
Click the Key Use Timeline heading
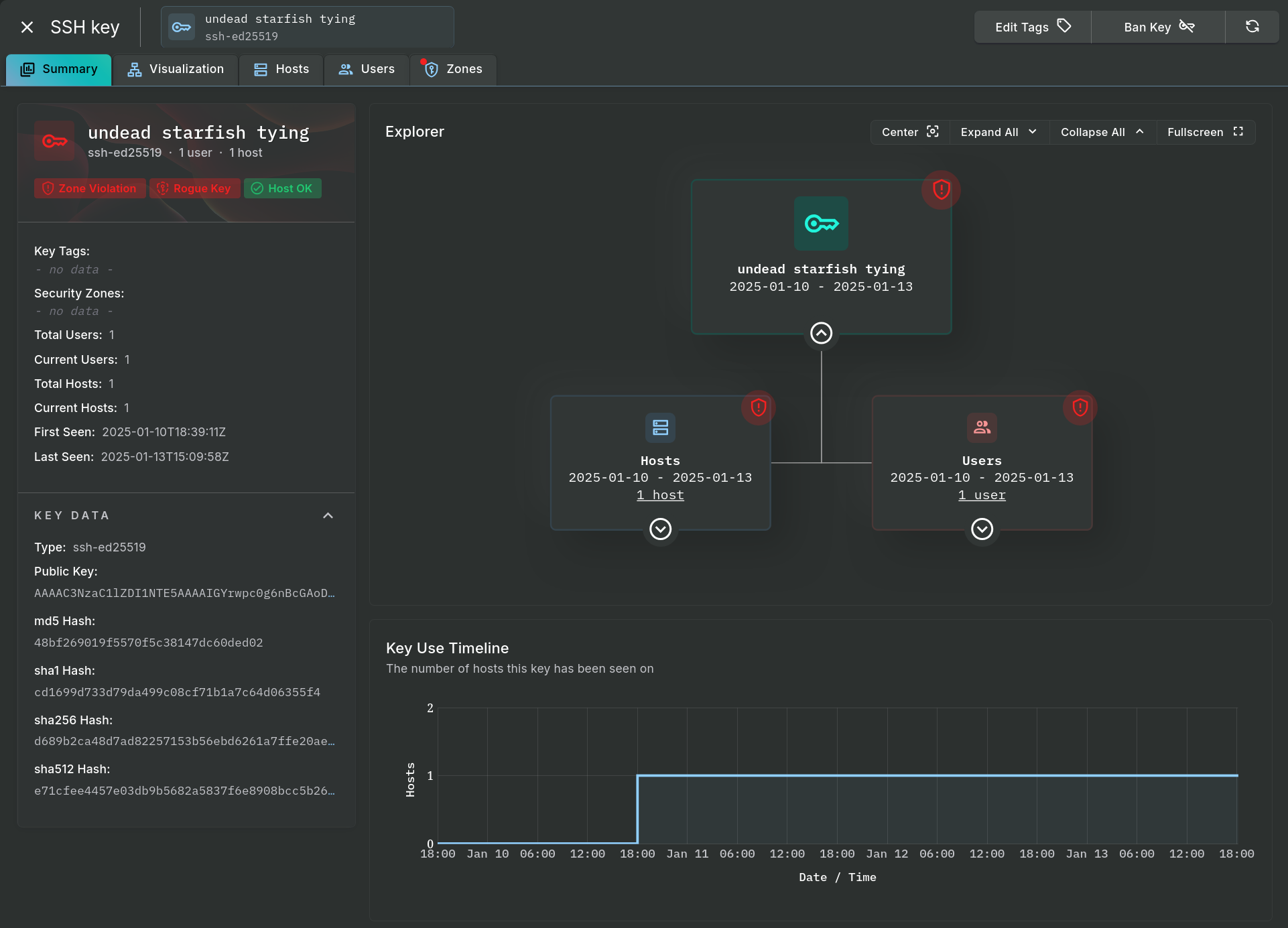pyautogui.click(x=448, y=648)
